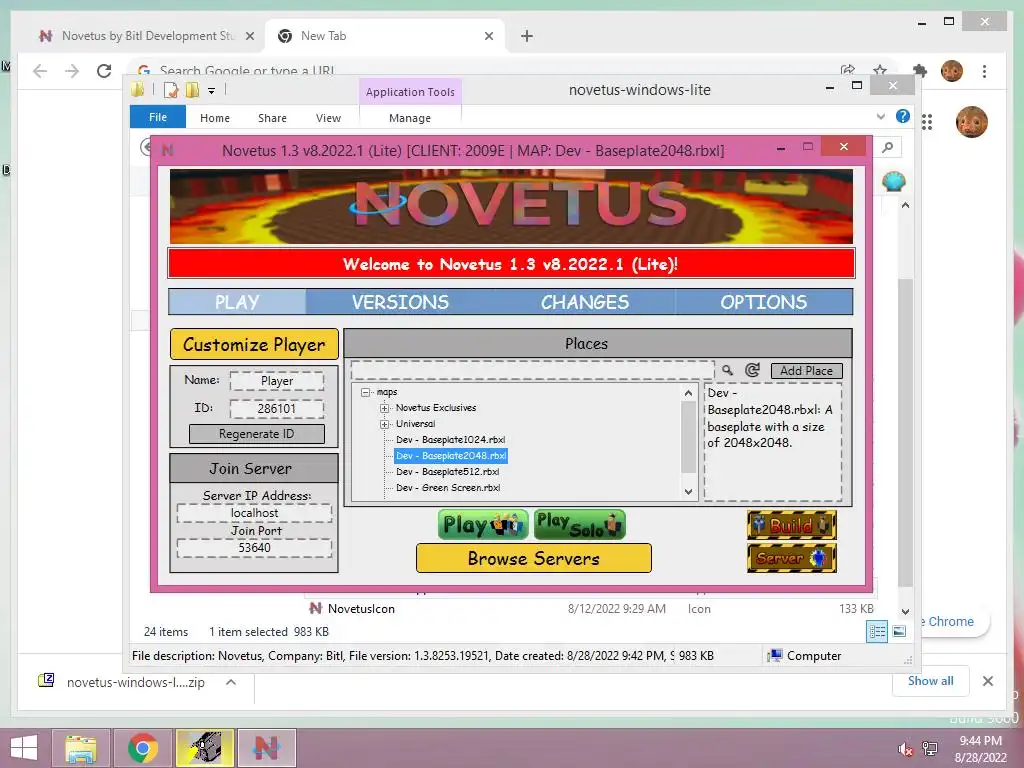The width and height of the screenshot is (1024, 768).
Task: Switch to the PLAY tab
Action: click(x=237, y=302)
